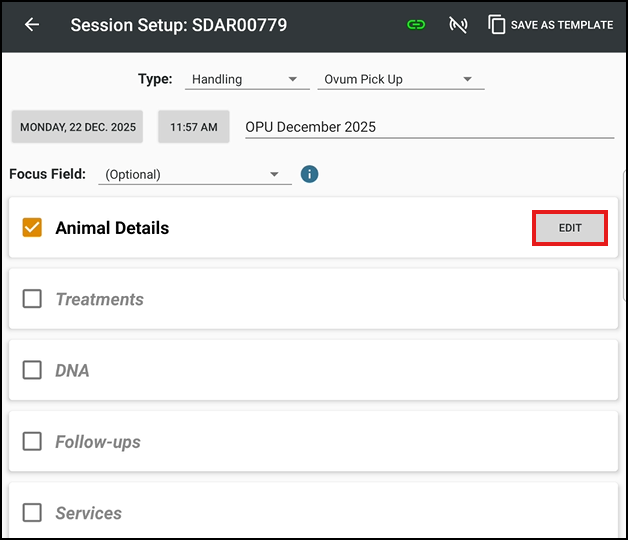This screenshot has height=540, width=628.
Task: Select the Follow-ups section label
Action: click(98, 442)
